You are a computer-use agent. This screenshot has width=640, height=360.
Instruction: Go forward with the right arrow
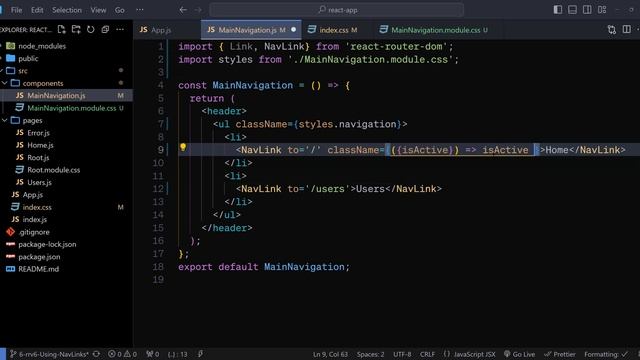[198, 10]
